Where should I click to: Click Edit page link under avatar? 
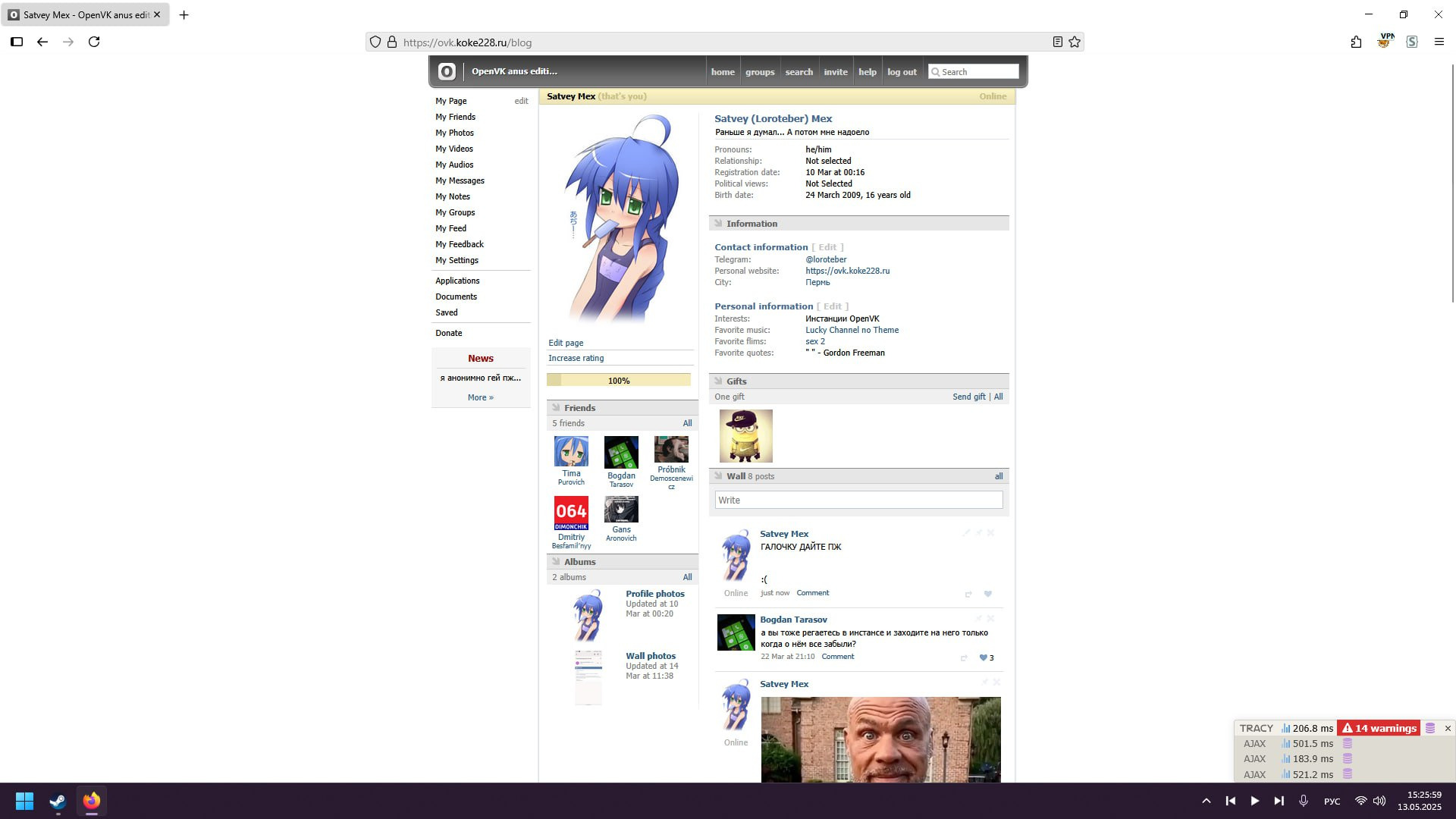coord(566,343)
